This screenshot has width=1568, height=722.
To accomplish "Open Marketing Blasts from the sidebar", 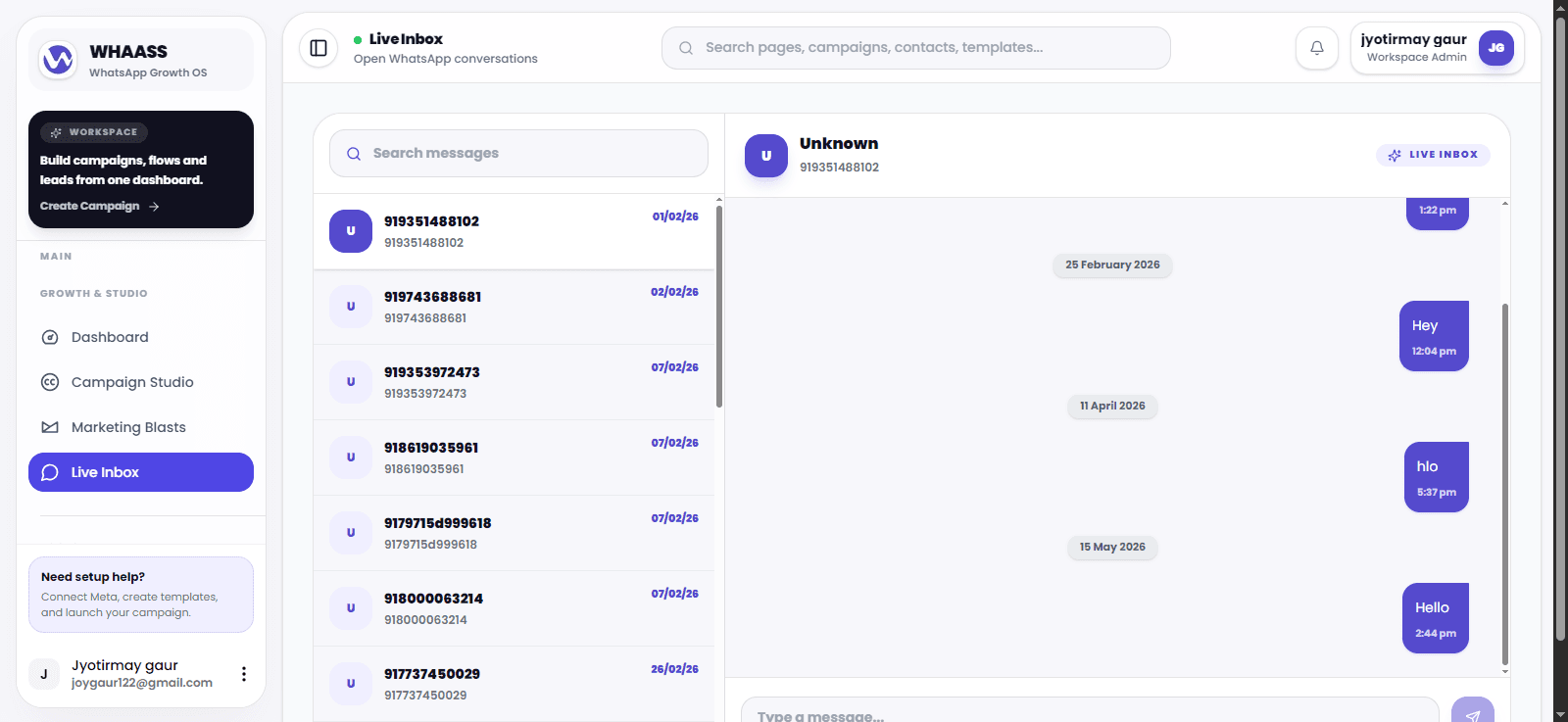I will pyautogui.click(x=141, y=427).
